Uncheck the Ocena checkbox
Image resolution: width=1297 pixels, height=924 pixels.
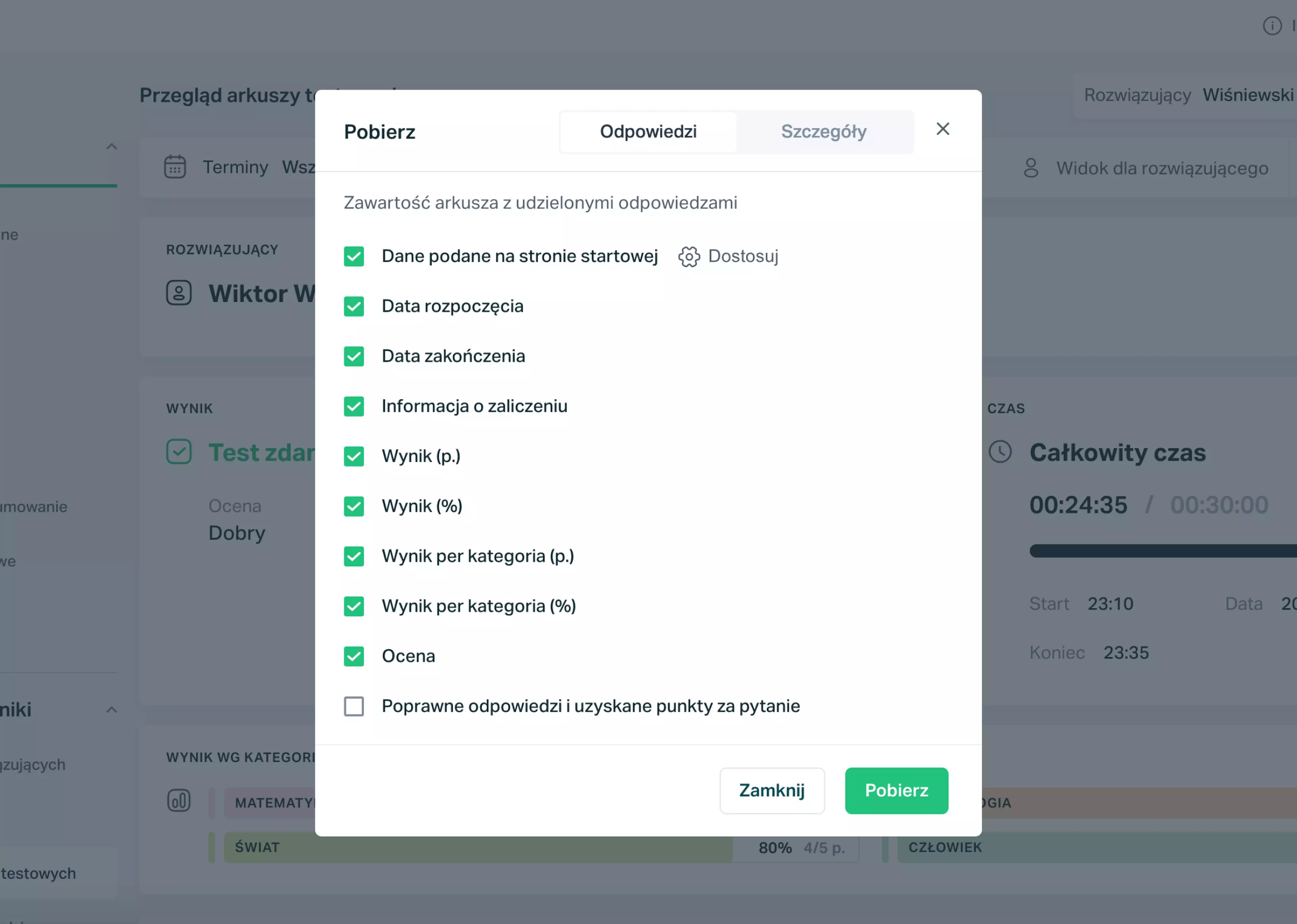(353, 656)
